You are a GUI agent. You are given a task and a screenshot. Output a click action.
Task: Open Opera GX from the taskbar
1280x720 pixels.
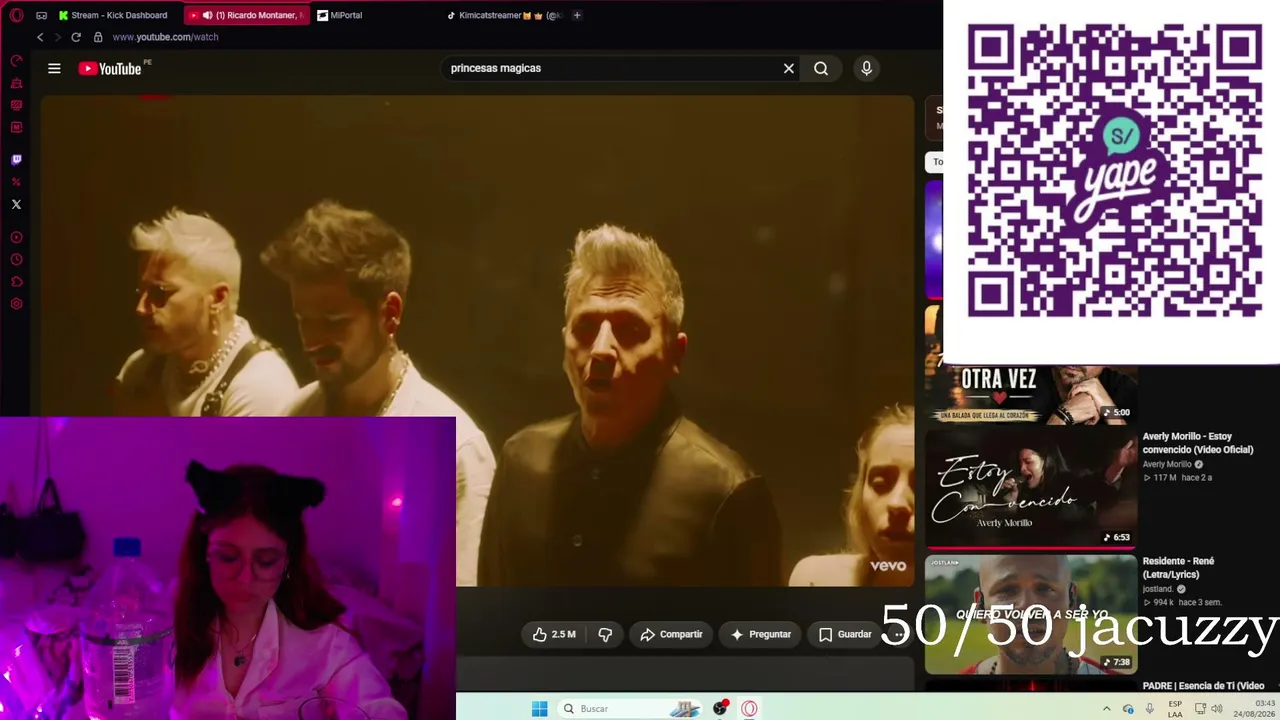749,708
